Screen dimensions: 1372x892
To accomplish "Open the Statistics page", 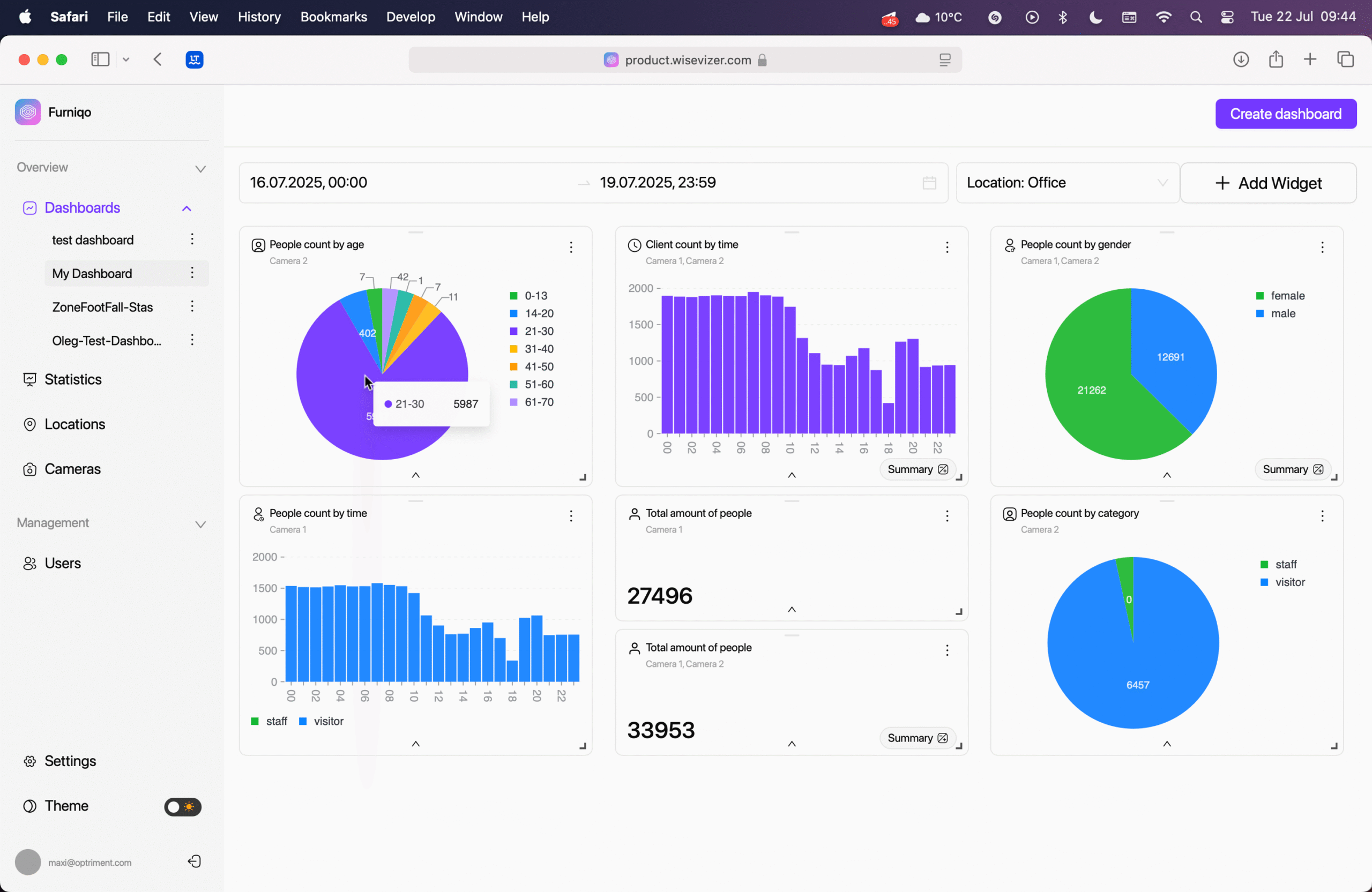I will 73,379.
